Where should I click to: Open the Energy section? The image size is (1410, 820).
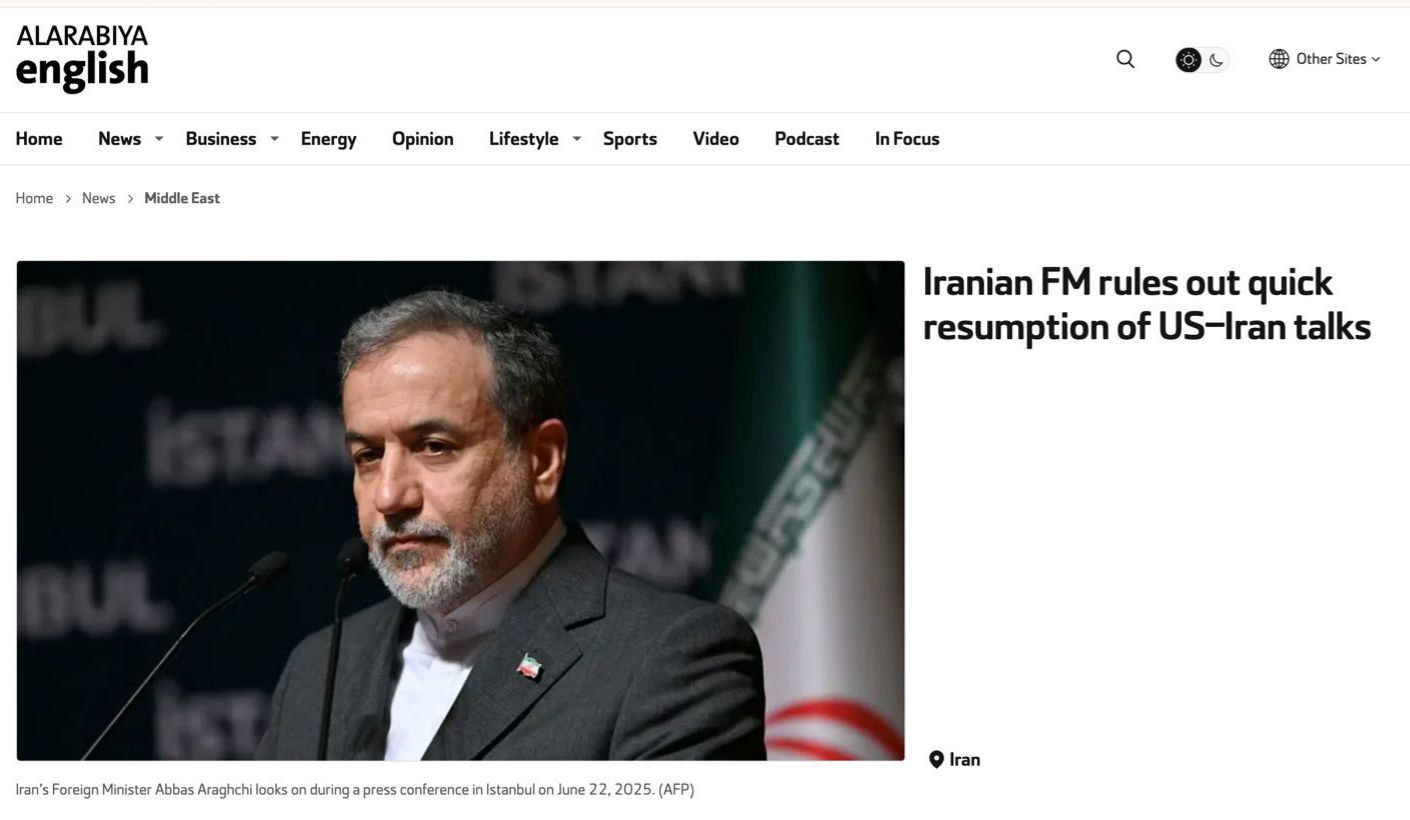pos(329,139)
